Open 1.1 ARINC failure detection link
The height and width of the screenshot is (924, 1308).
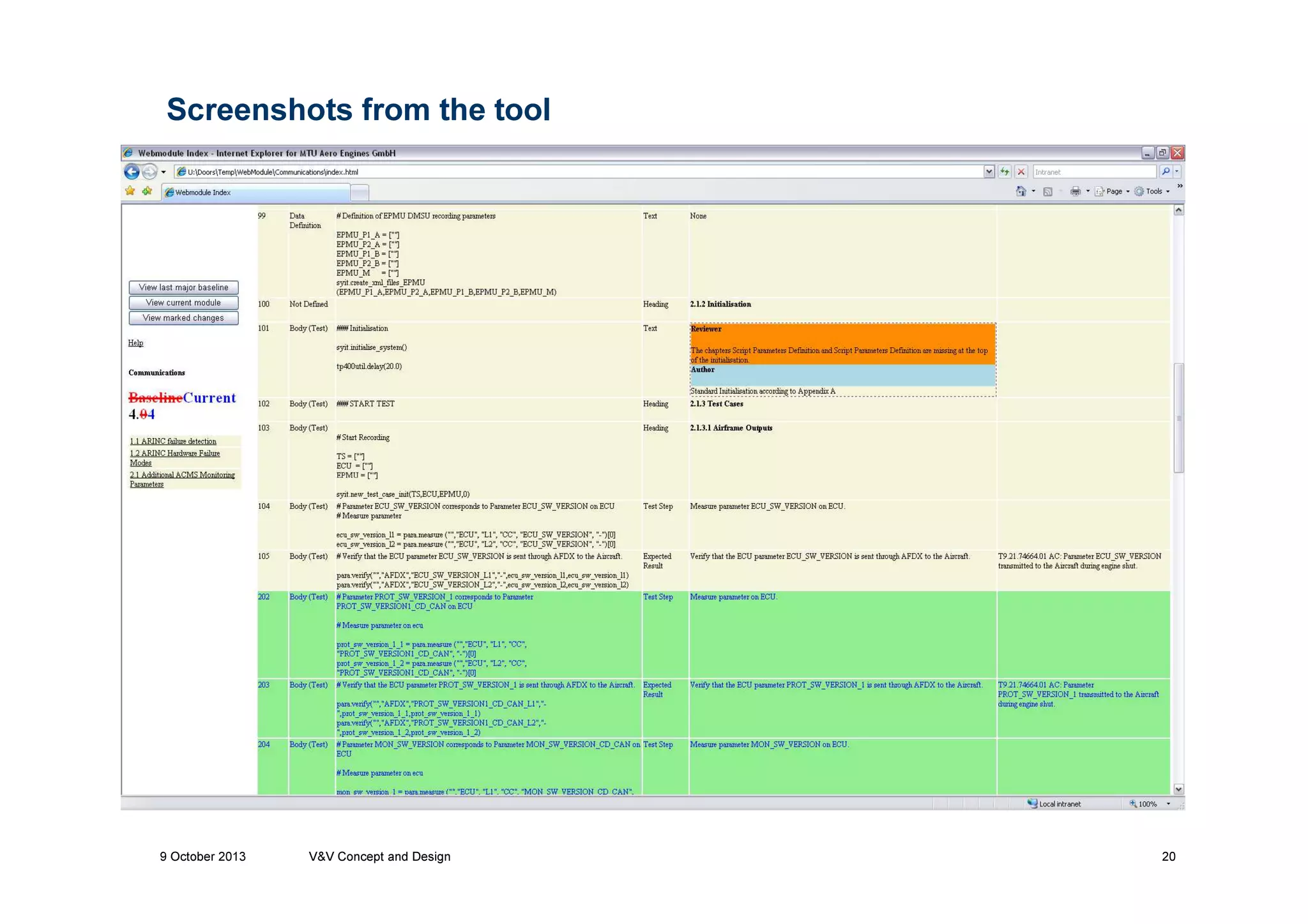click(173, 441)
